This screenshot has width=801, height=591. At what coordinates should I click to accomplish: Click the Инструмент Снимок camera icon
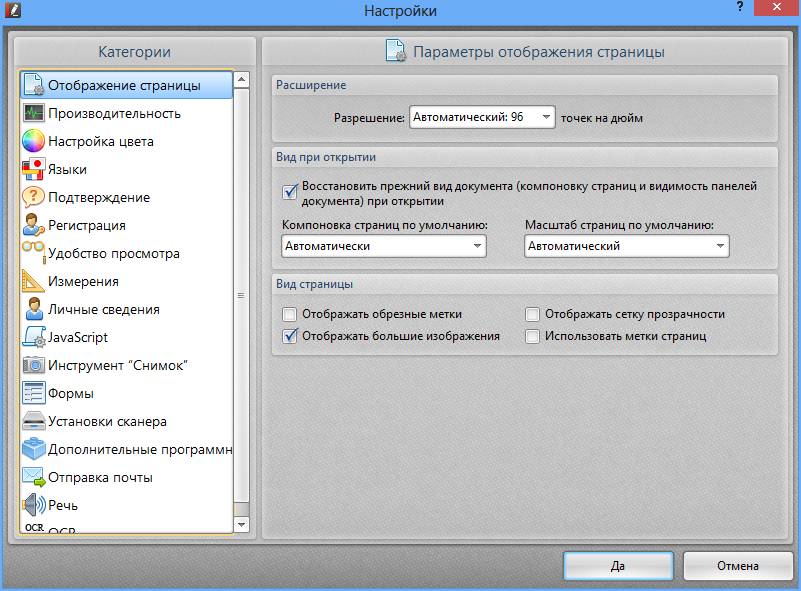(x=34, y=365)
